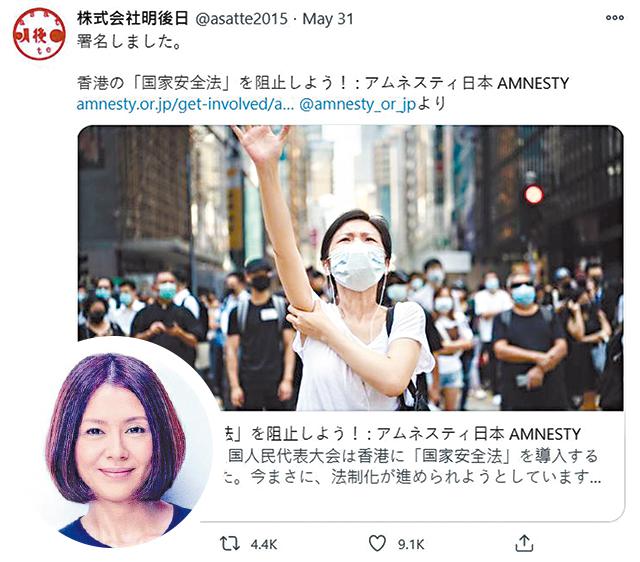Open the @amnesty_or_jp mention
The height and width of the screenshot is (562, 640).
pos(358,104)
